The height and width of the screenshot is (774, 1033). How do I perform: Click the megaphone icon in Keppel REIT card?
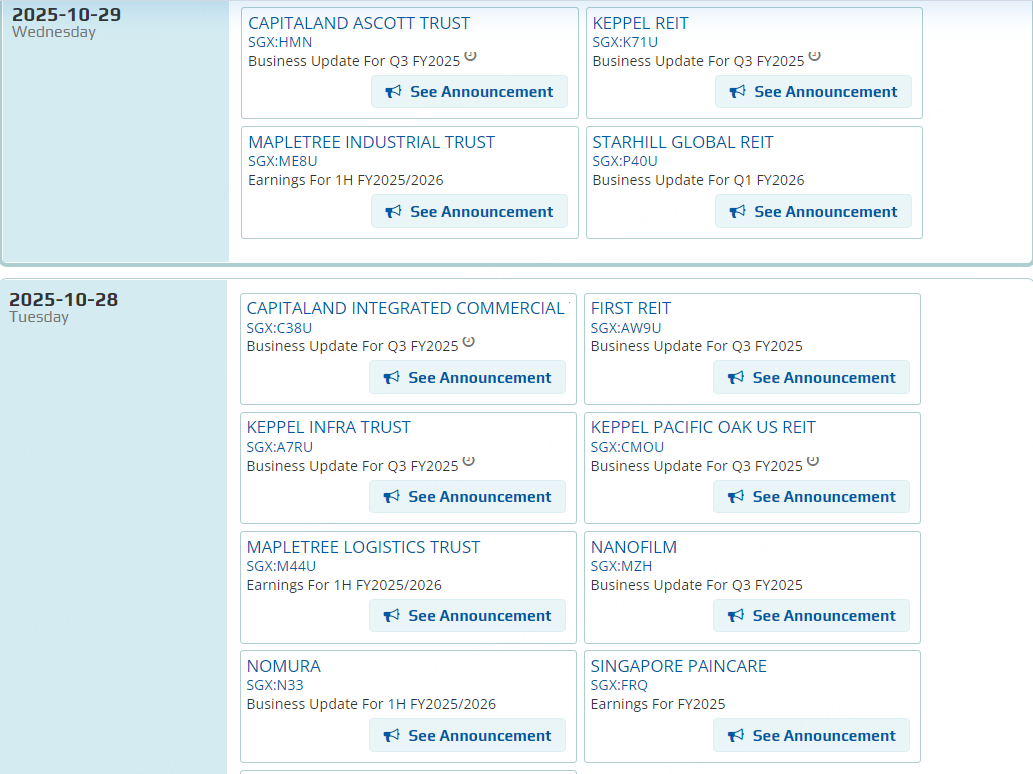click(x=737, y=92)
